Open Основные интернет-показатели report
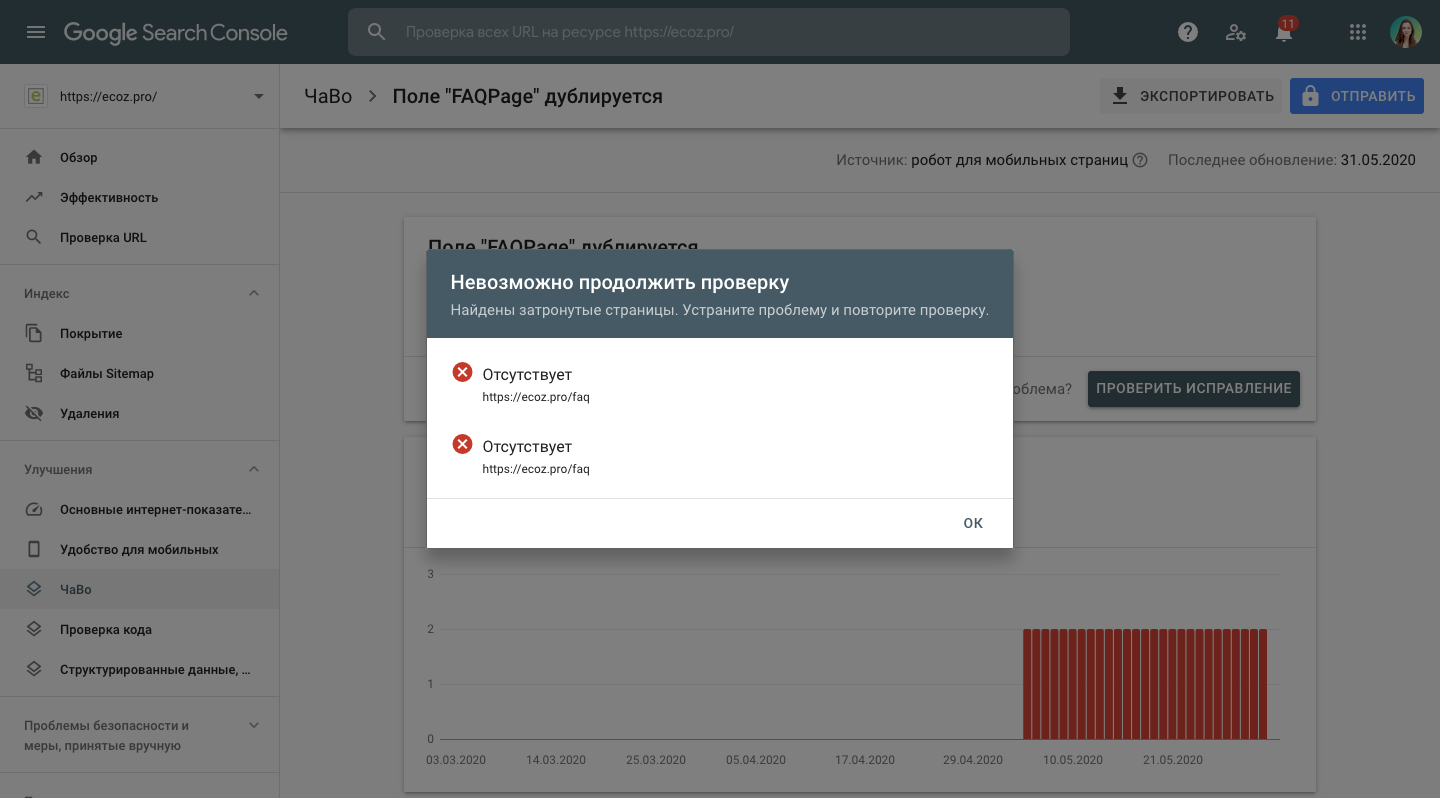 [x=140, y=509]
